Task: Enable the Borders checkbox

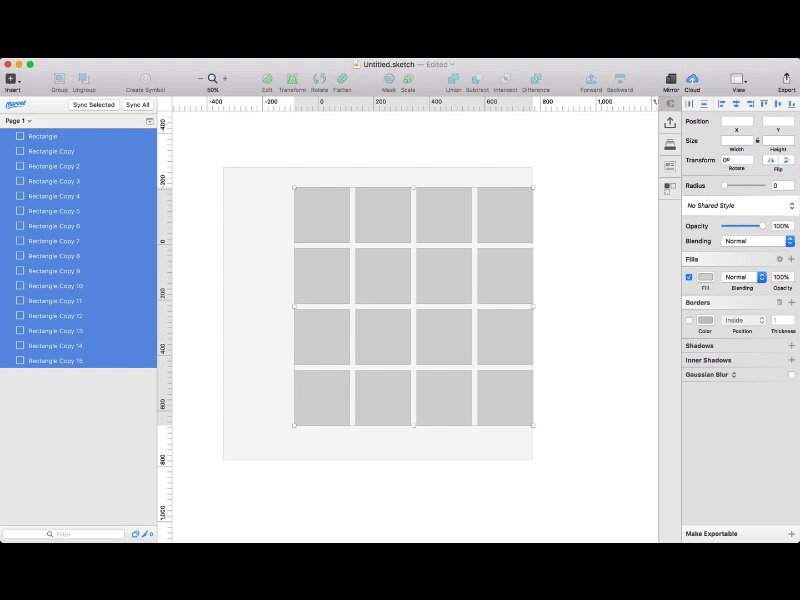Action: click(x=689, y=320)
